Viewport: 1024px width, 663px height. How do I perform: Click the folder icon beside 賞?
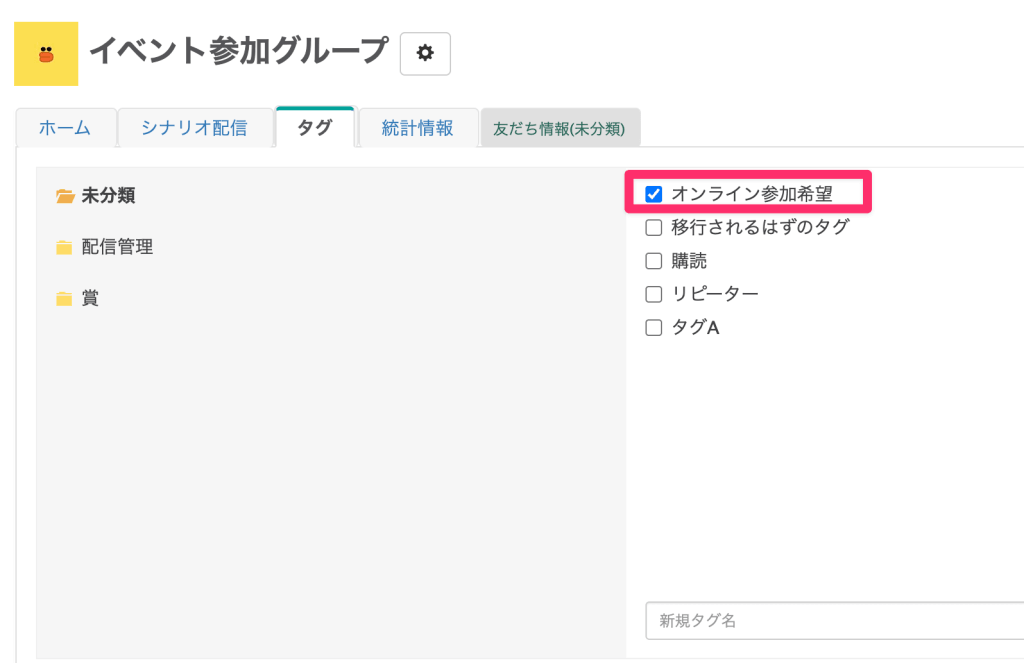point(64,299)
